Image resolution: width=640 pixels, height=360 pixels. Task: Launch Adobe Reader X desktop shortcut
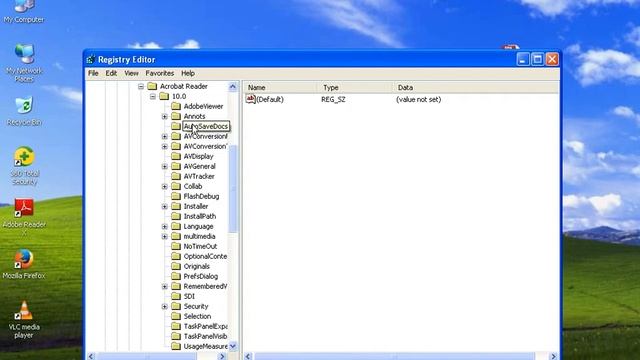[x=24, y=217]
